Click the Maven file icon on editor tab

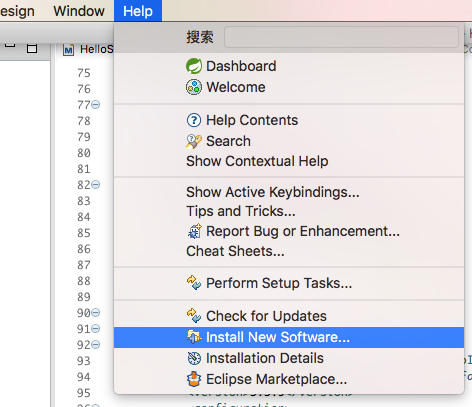point(68,50)
